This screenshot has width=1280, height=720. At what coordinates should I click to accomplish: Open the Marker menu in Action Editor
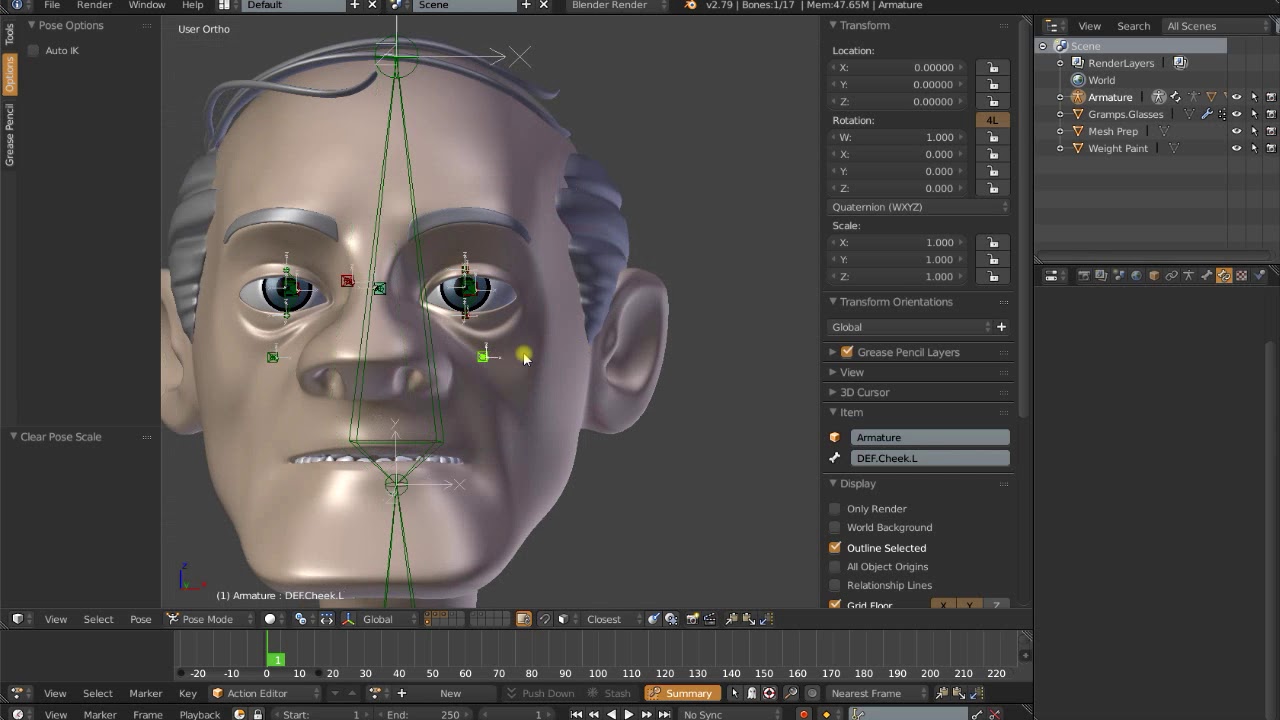145,694
